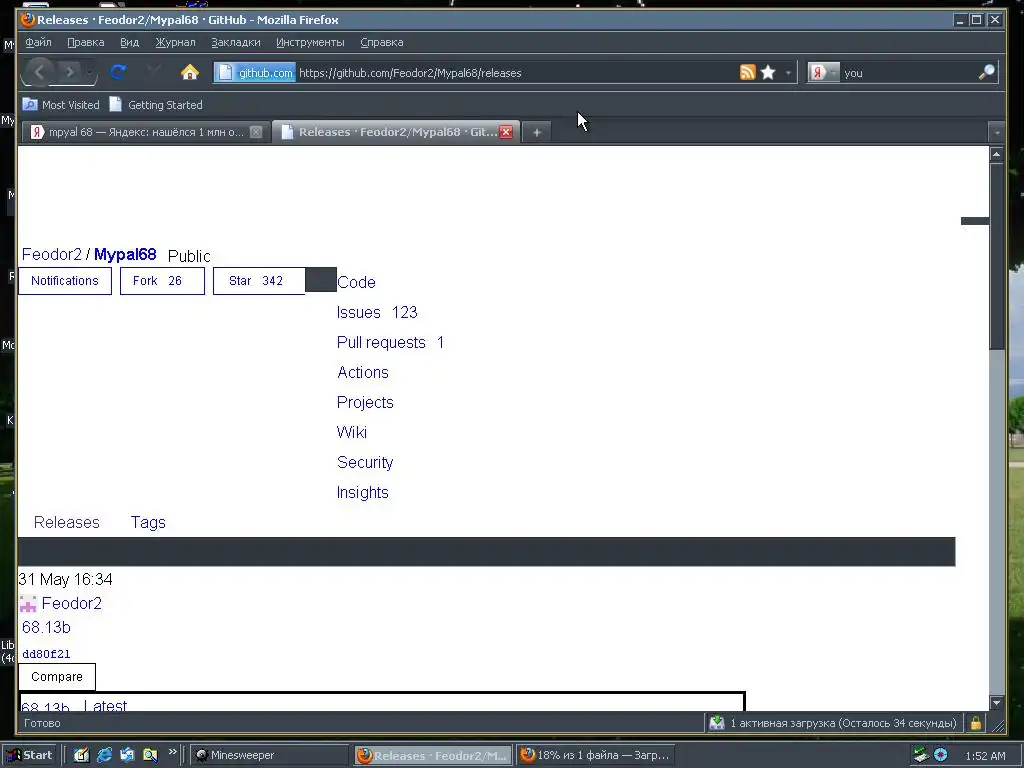Click the Forward navigation arrow

[x=70, y=72]
